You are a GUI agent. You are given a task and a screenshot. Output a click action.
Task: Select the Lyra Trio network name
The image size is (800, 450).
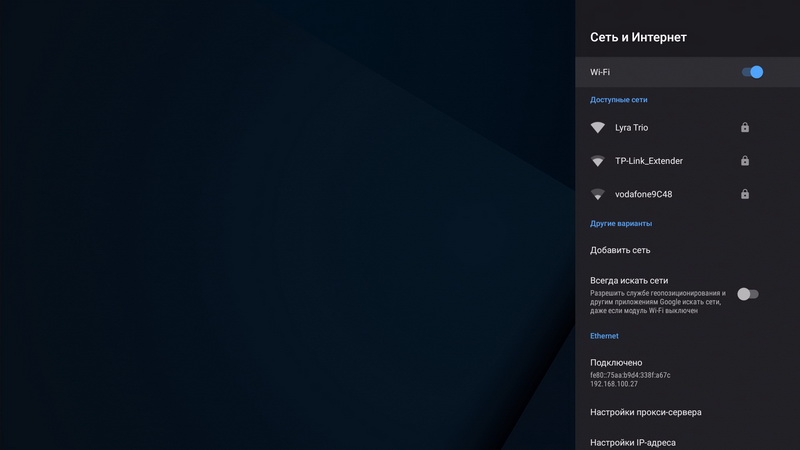tap(632, 128)
